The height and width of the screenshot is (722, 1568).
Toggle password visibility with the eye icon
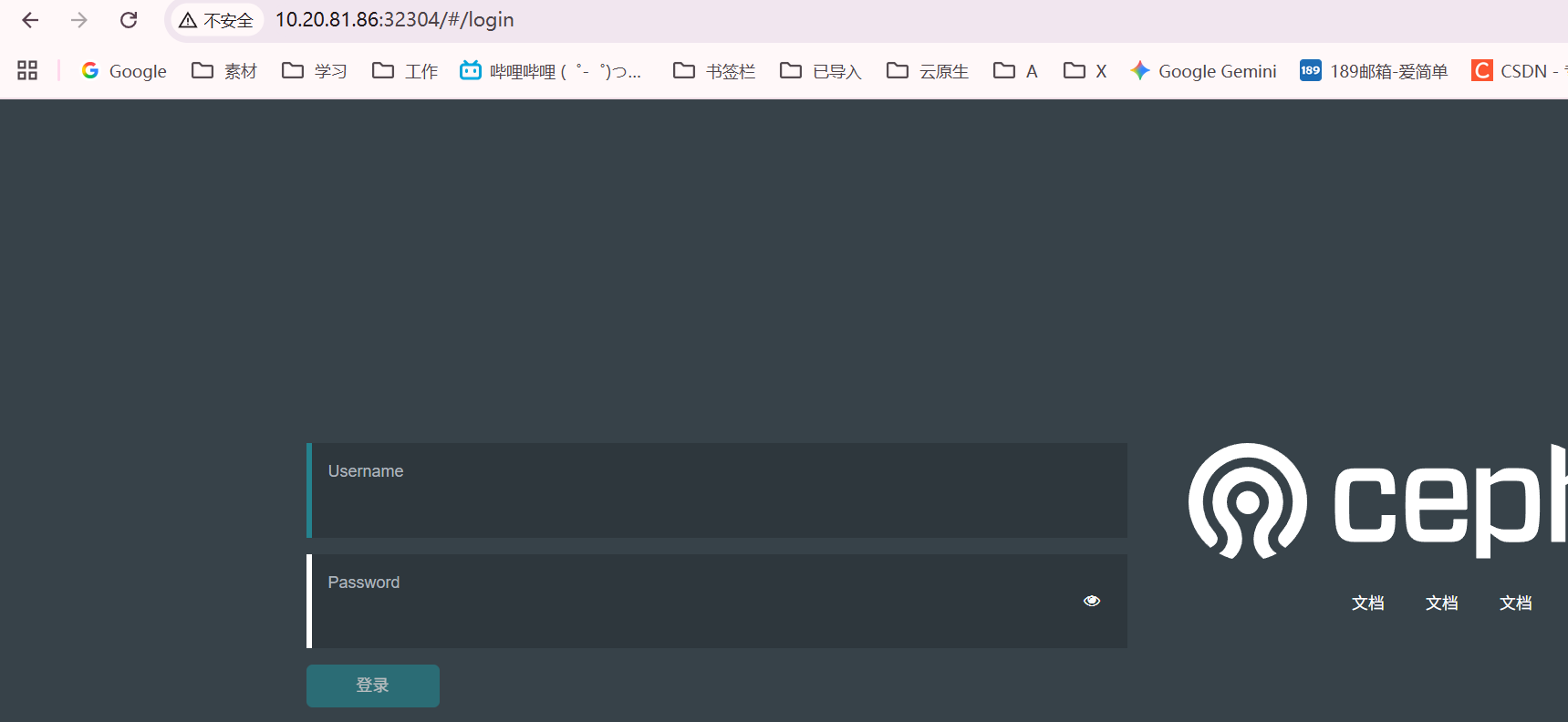(1092, 601)
